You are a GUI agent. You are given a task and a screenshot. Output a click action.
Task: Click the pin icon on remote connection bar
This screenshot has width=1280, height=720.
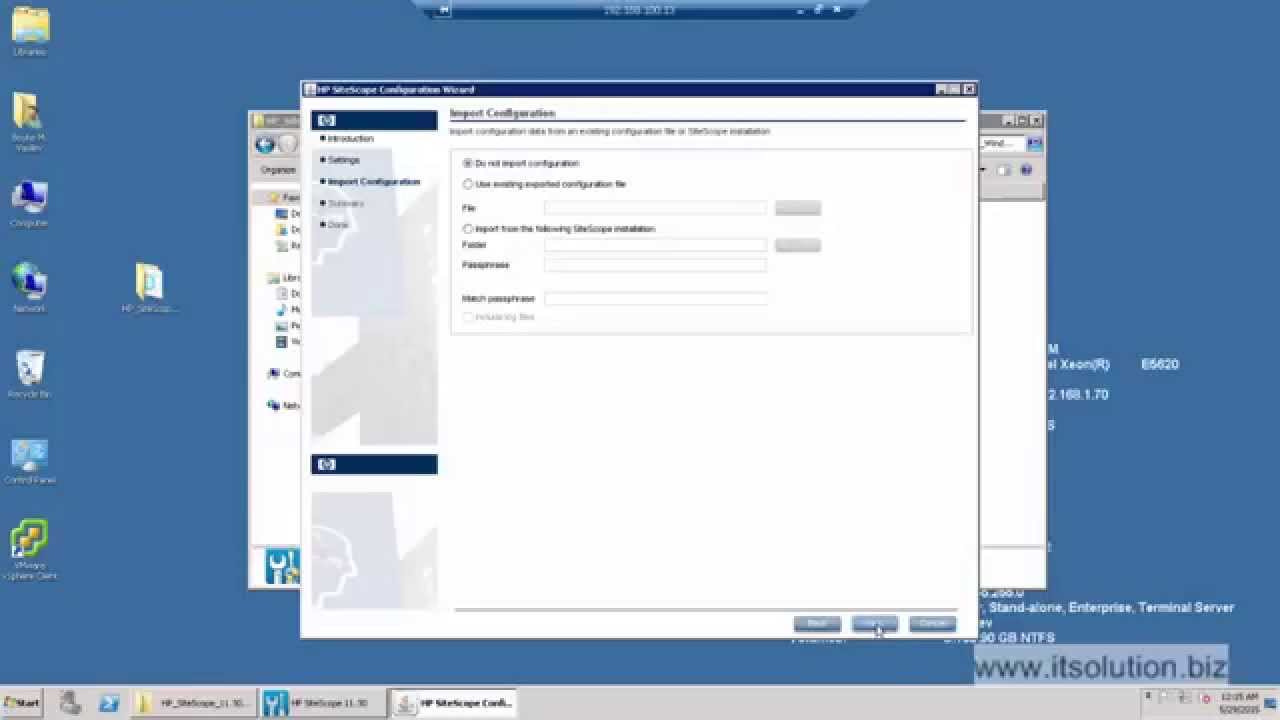tap(445, 10)
